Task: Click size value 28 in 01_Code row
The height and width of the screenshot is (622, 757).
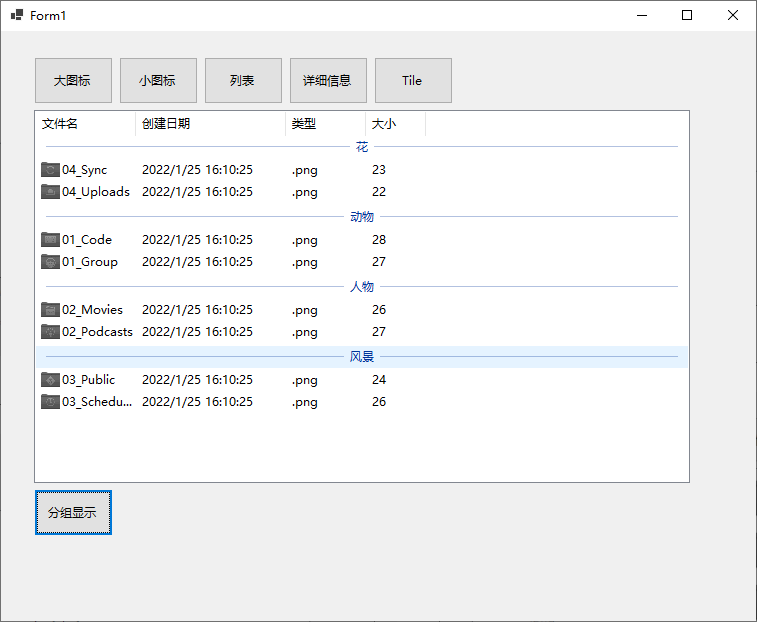Action: coord(379,240)
